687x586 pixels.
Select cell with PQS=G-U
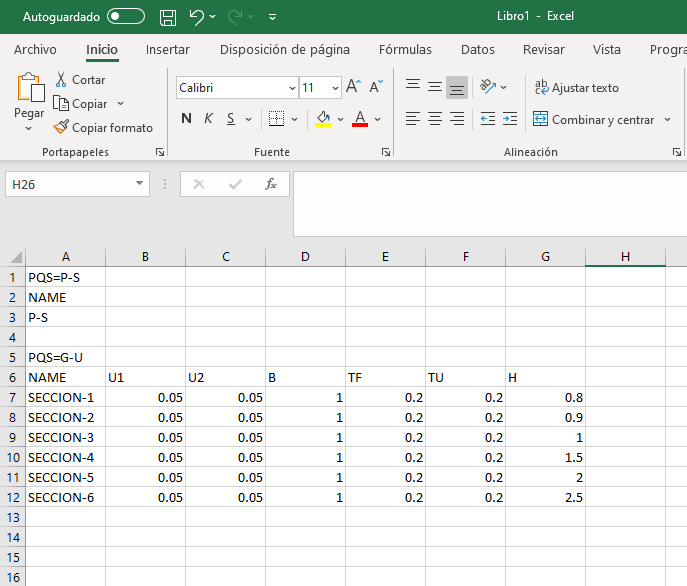pos(65,358)
